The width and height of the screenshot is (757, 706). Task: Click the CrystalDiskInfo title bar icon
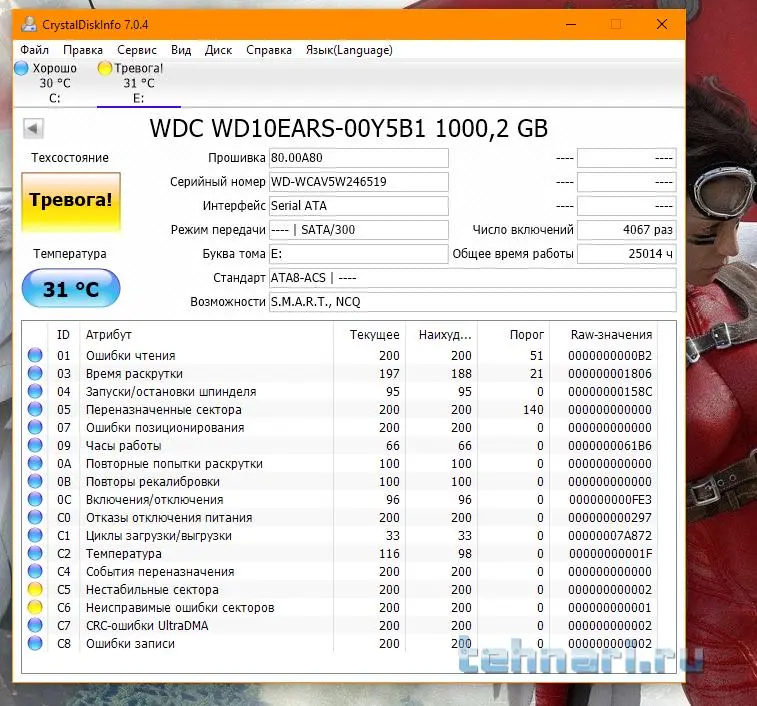point(29,24)
